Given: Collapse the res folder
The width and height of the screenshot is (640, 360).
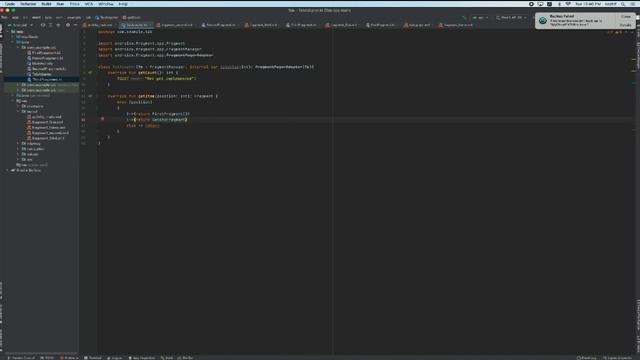Looking at the screenshot, I should pyautogui.click(x=13, y=101).
